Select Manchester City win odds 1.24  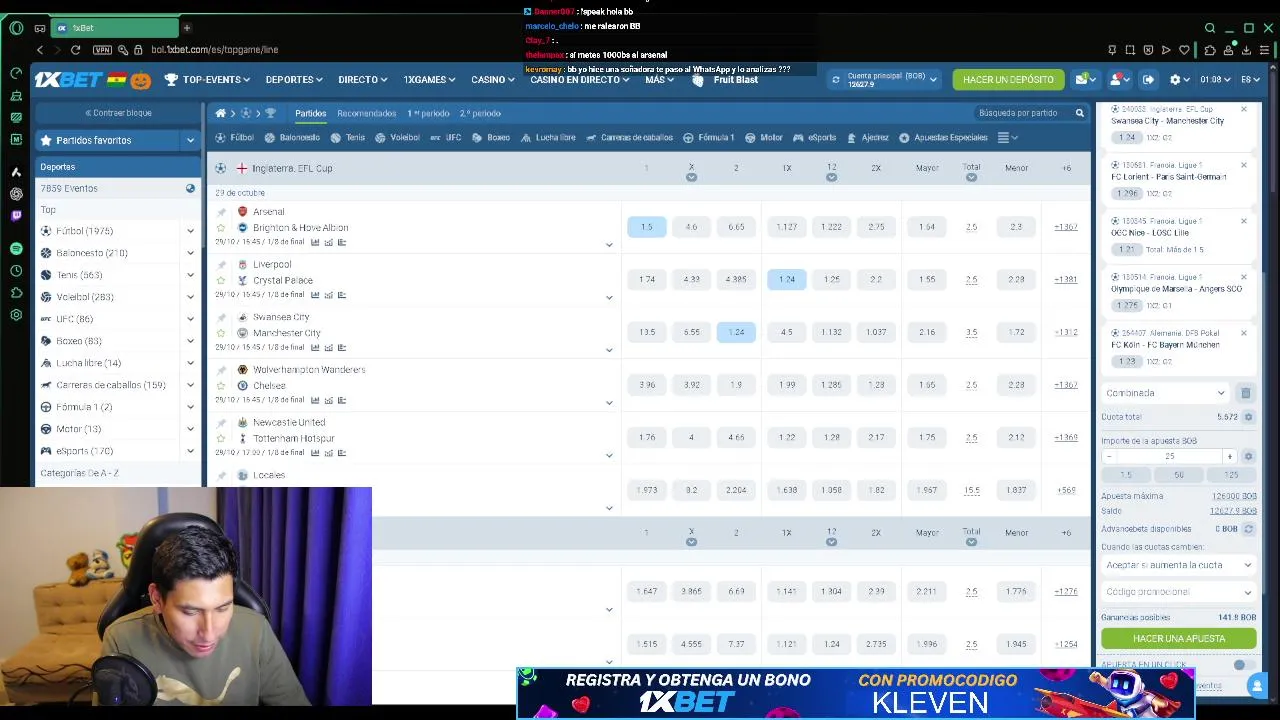[736, 332]
